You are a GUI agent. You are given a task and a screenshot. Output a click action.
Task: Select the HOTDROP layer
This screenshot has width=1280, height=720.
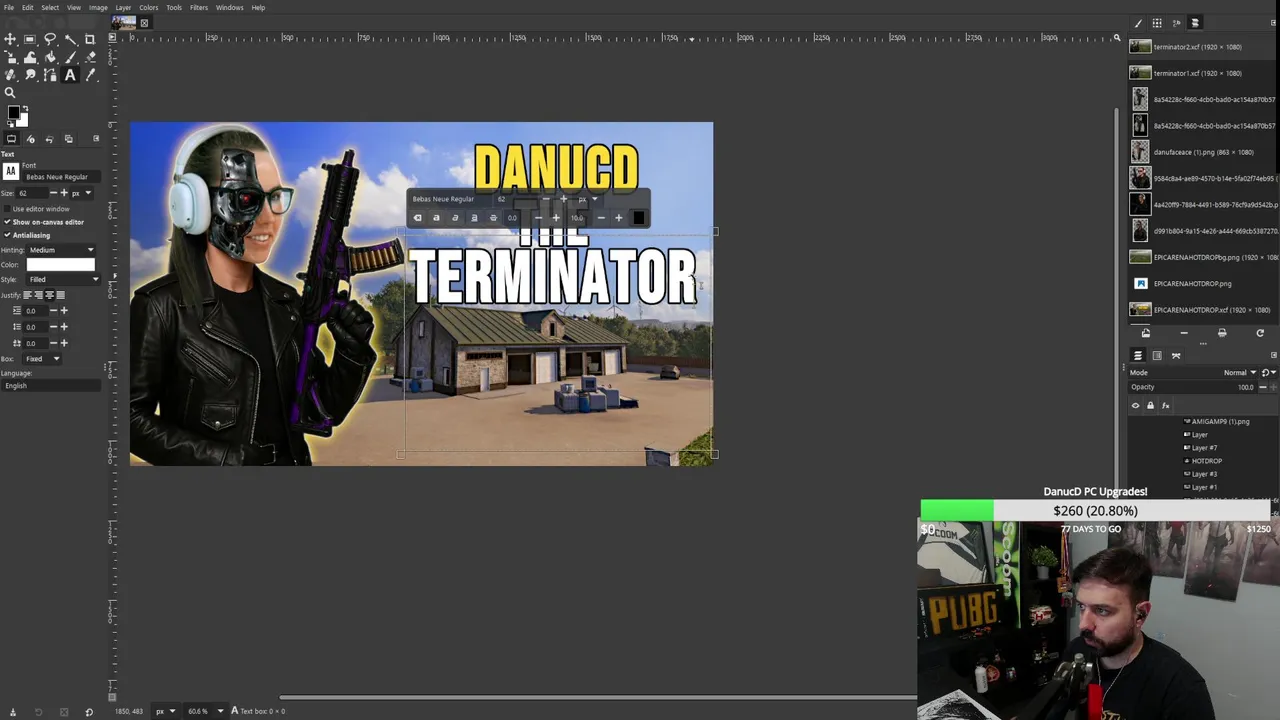coord(1206,461)
